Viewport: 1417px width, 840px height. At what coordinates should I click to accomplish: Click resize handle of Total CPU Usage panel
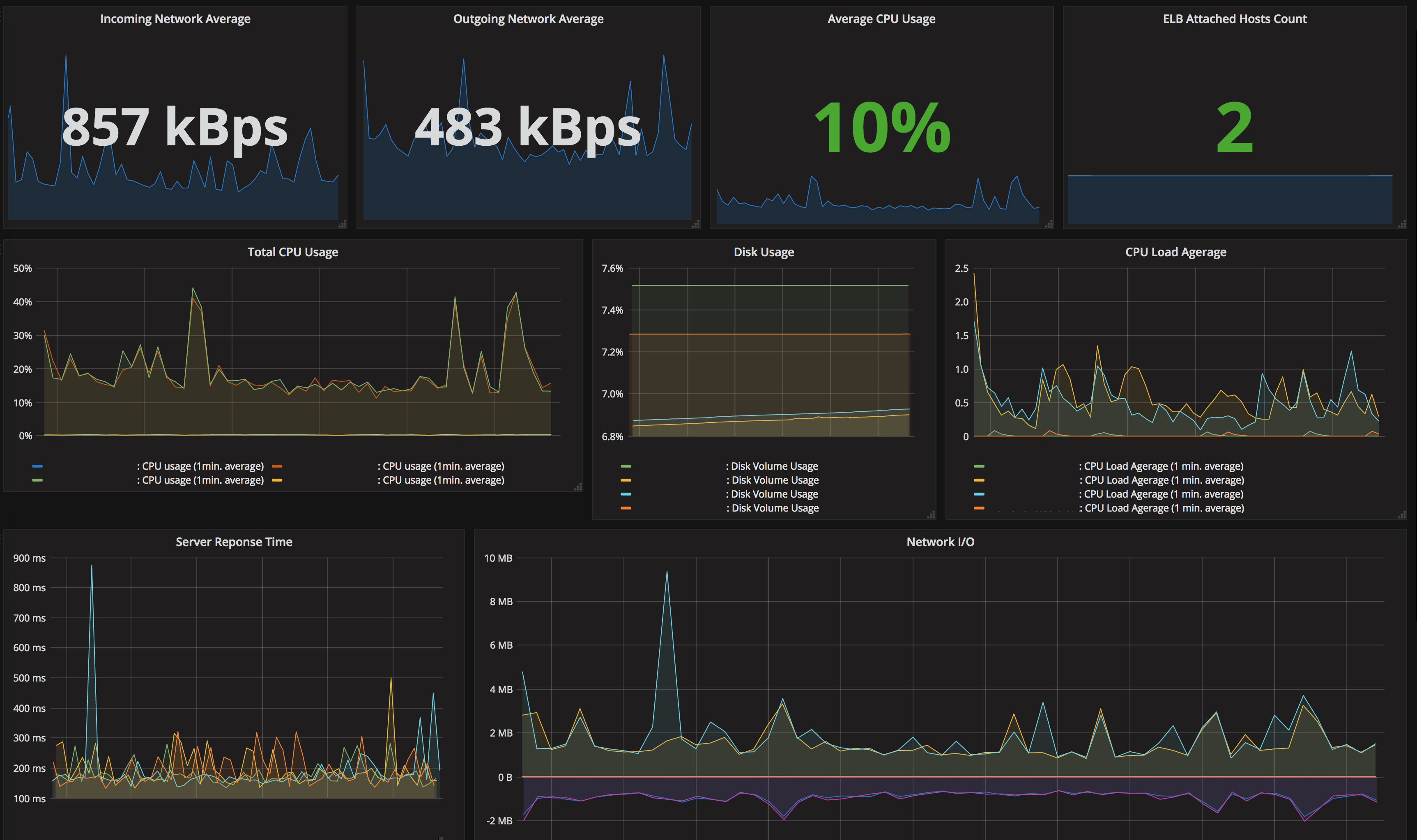(x=578, y=487)
